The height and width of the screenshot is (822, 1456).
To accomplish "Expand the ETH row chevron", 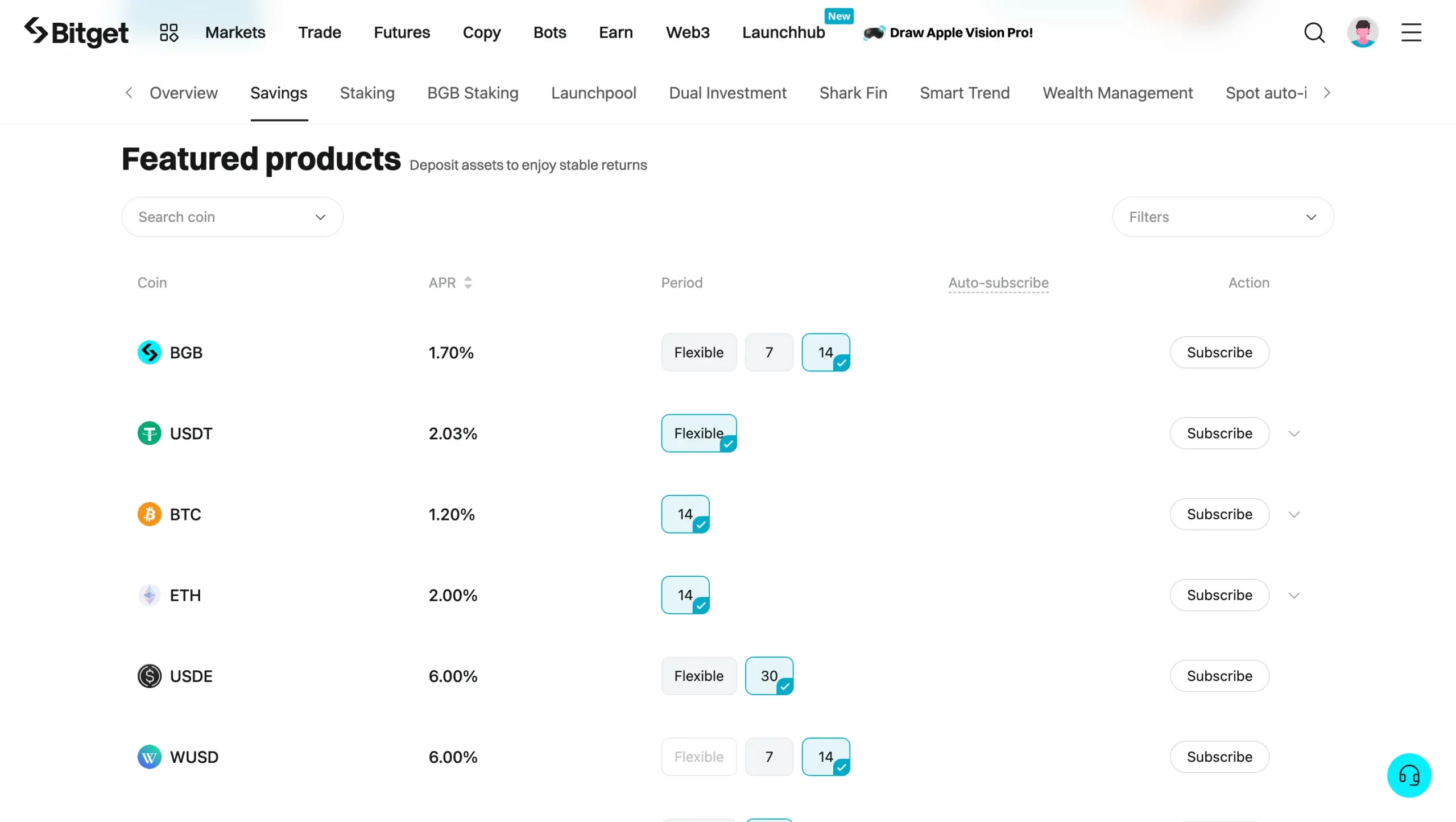I will click(1294, 595).
